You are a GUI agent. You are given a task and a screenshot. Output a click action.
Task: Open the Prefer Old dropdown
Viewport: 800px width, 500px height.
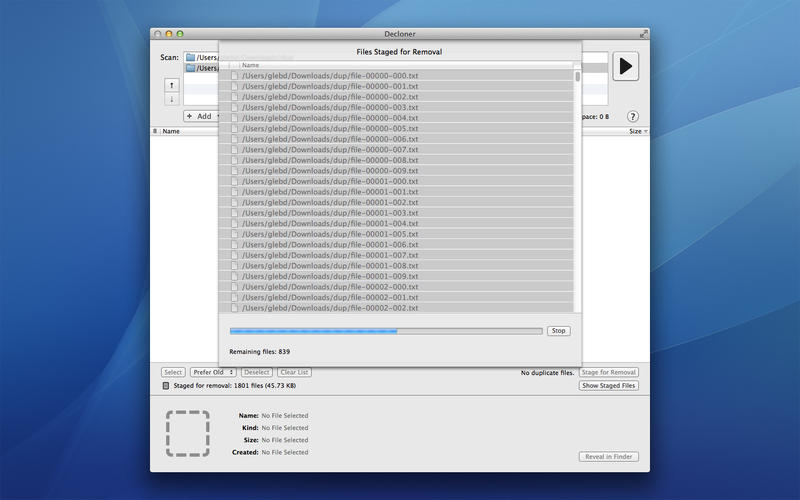(213, 372)
